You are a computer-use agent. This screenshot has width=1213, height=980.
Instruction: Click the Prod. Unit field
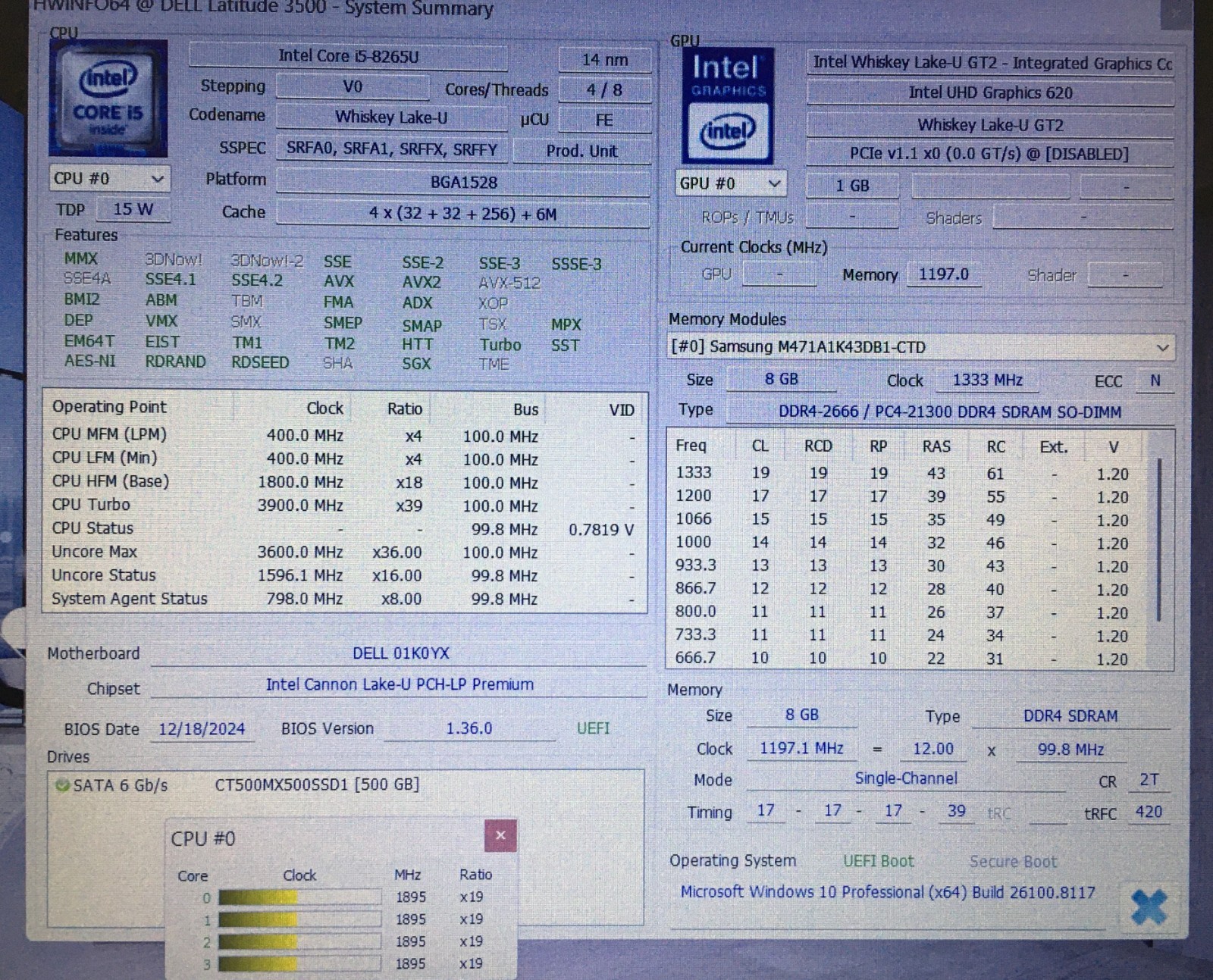tap(581, 151)
